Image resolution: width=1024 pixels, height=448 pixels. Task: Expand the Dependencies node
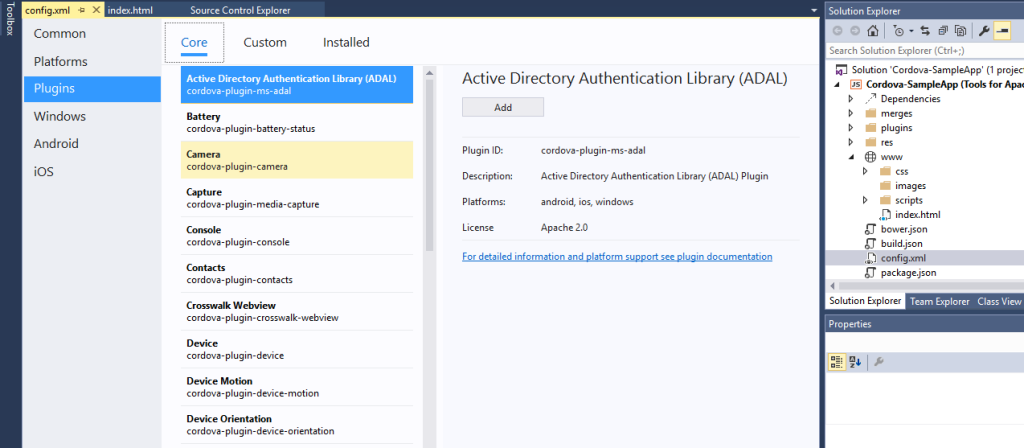tap(851, 99)
